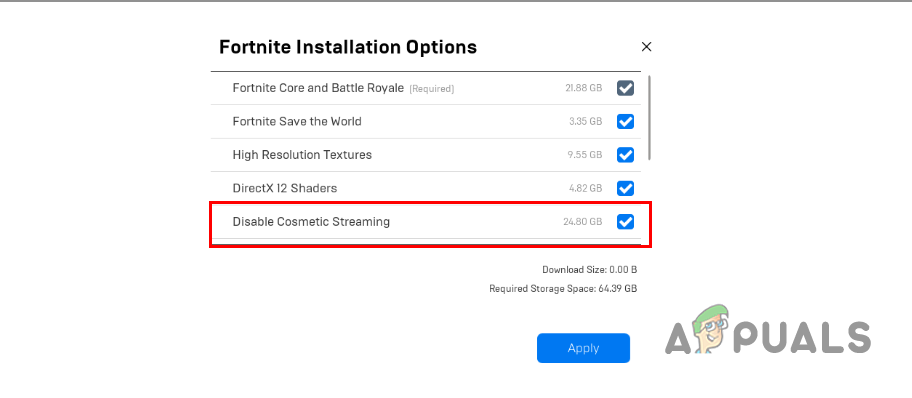912x398 pixels.
Task: Click the 21.88 GB size value
Action: [x=583, y=88]
